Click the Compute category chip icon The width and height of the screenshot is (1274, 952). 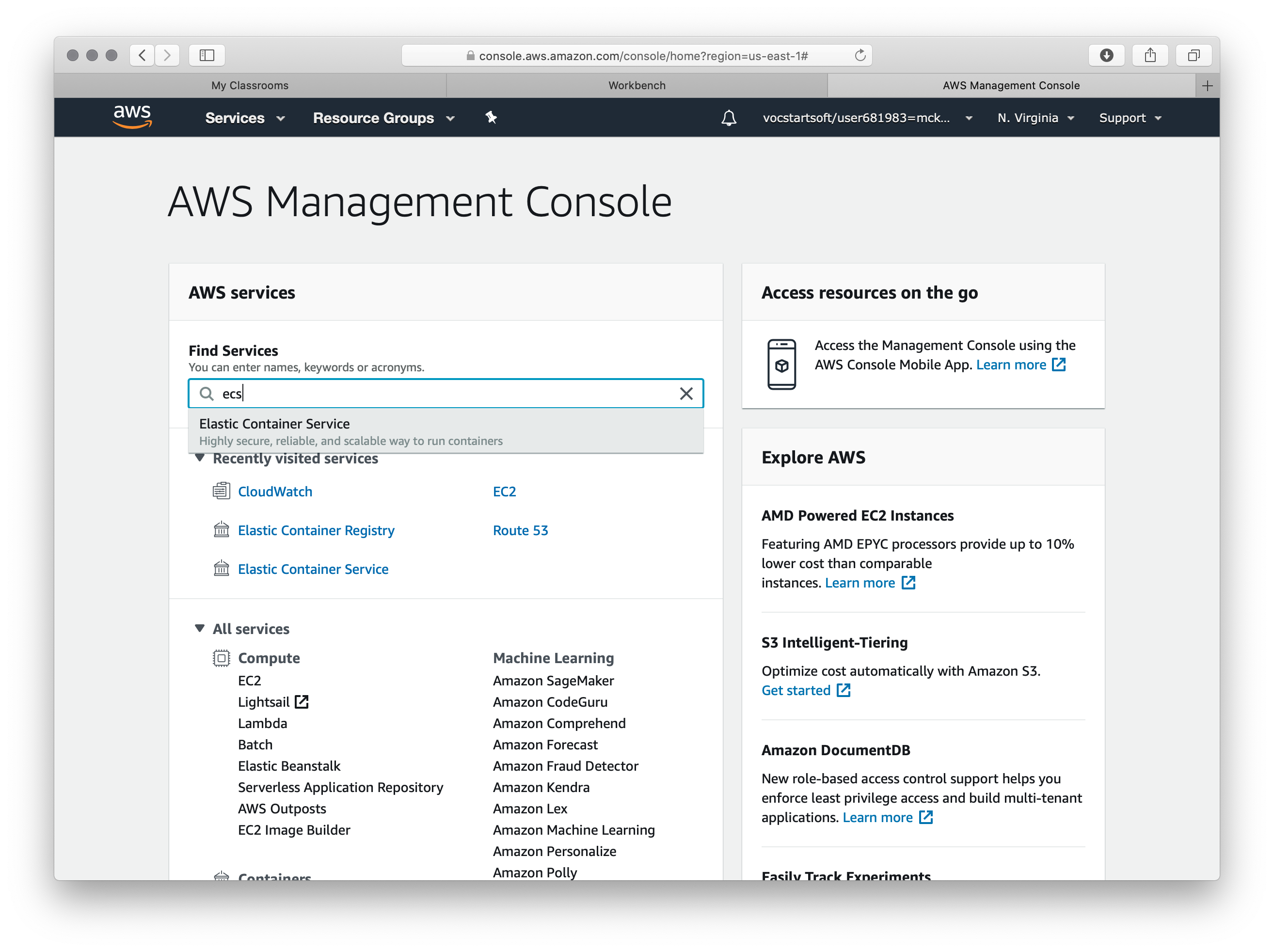tap(221, 658)
